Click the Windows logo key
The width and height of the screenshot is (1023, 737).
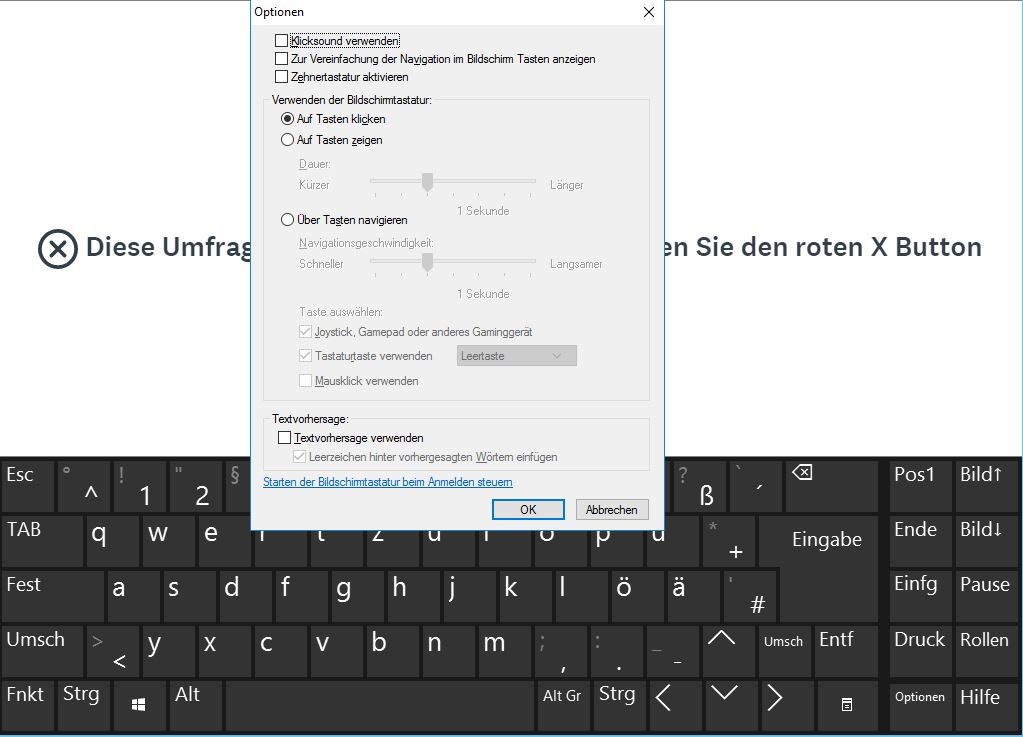138,704
